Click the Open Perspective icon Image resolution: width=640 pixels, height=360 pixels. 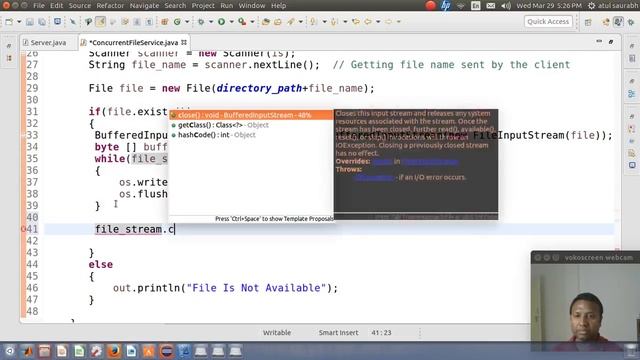(x=588, y=22)
